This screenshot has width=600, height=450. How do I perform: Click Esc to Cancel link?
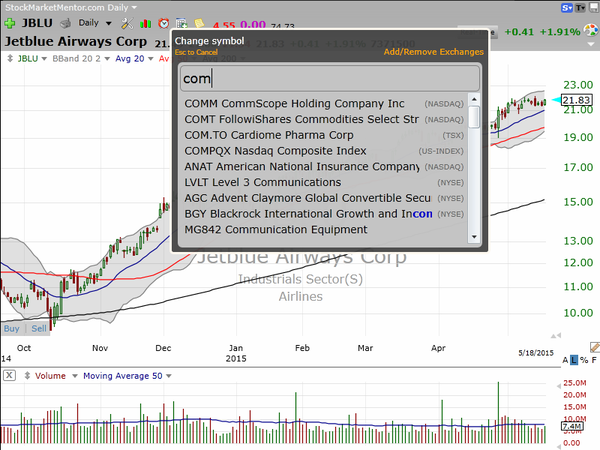pos(196,52)
